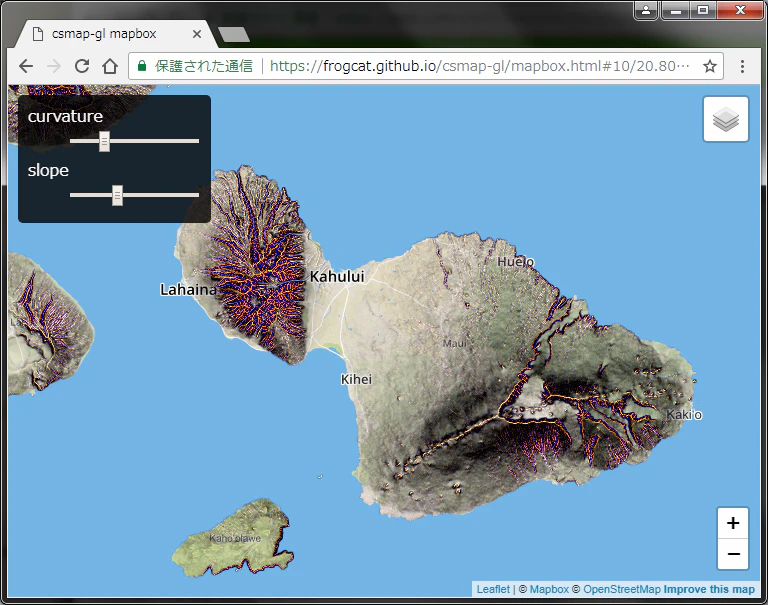
Task: Close the csmap-gl mapbox tab
Action: [x=197, y=34]
